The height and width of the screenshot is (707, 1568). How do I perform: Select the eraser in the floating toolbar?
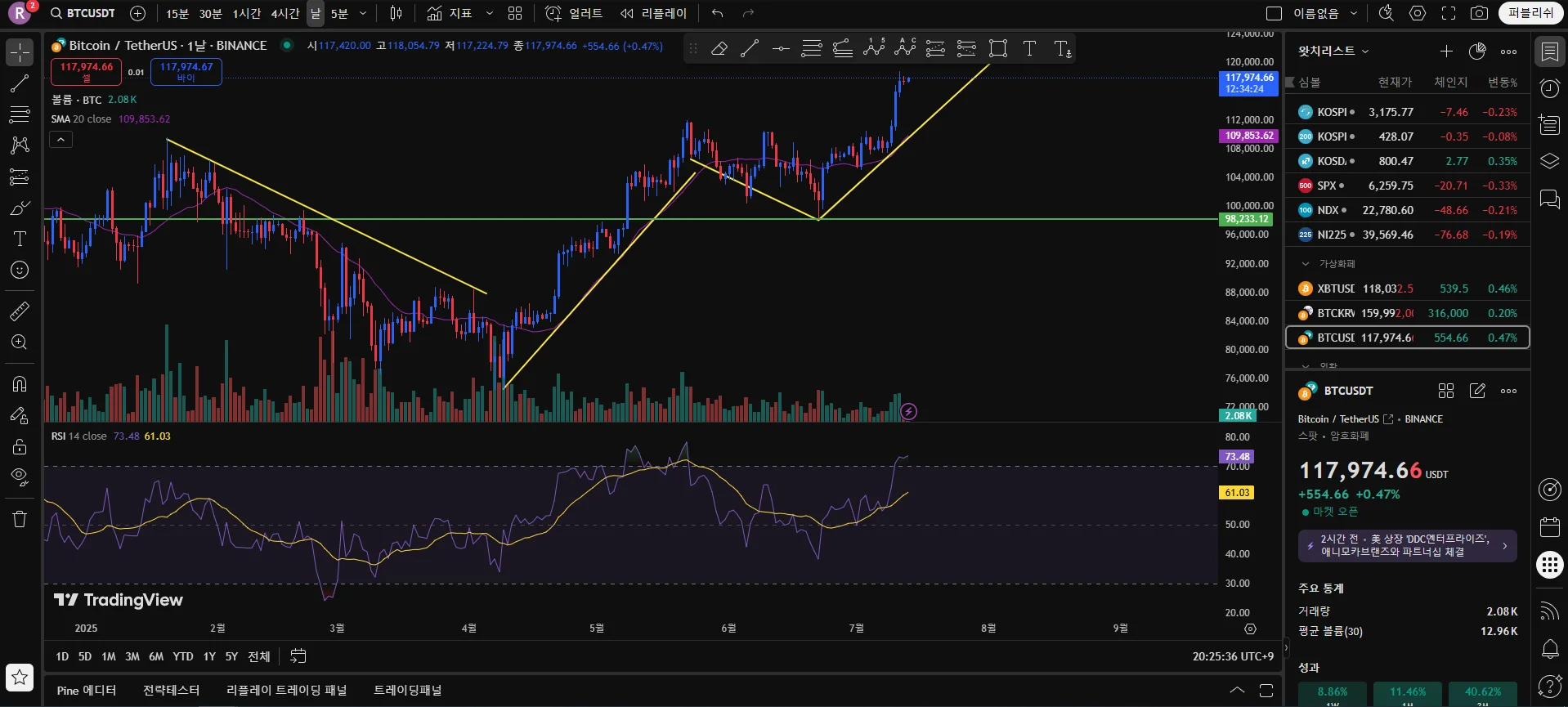click(719, 49)
